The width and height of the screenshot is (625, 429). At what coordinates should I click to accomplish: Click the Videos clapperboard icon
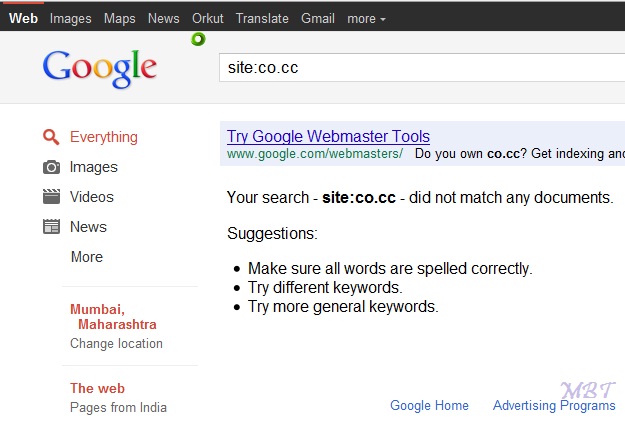(51, 197)
